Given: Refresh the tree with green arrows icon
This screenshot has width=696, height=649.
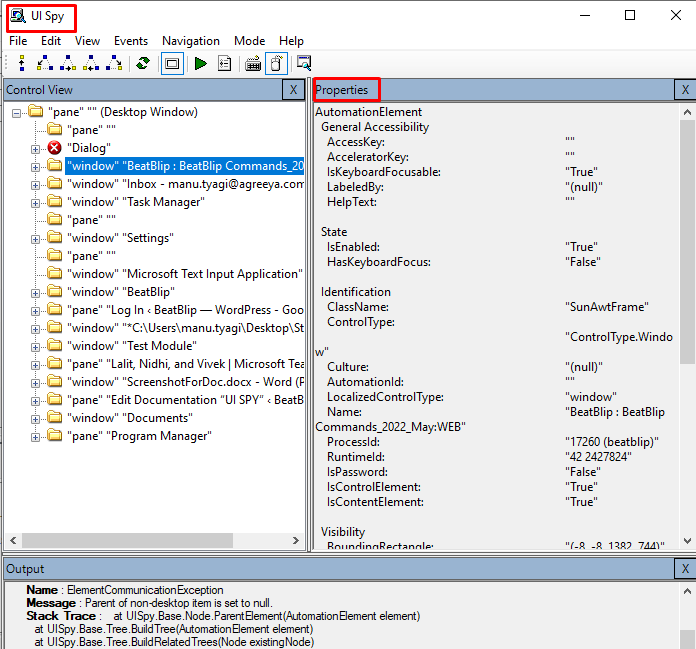Looking at the screenshot, I should click(x=144, y=64).
